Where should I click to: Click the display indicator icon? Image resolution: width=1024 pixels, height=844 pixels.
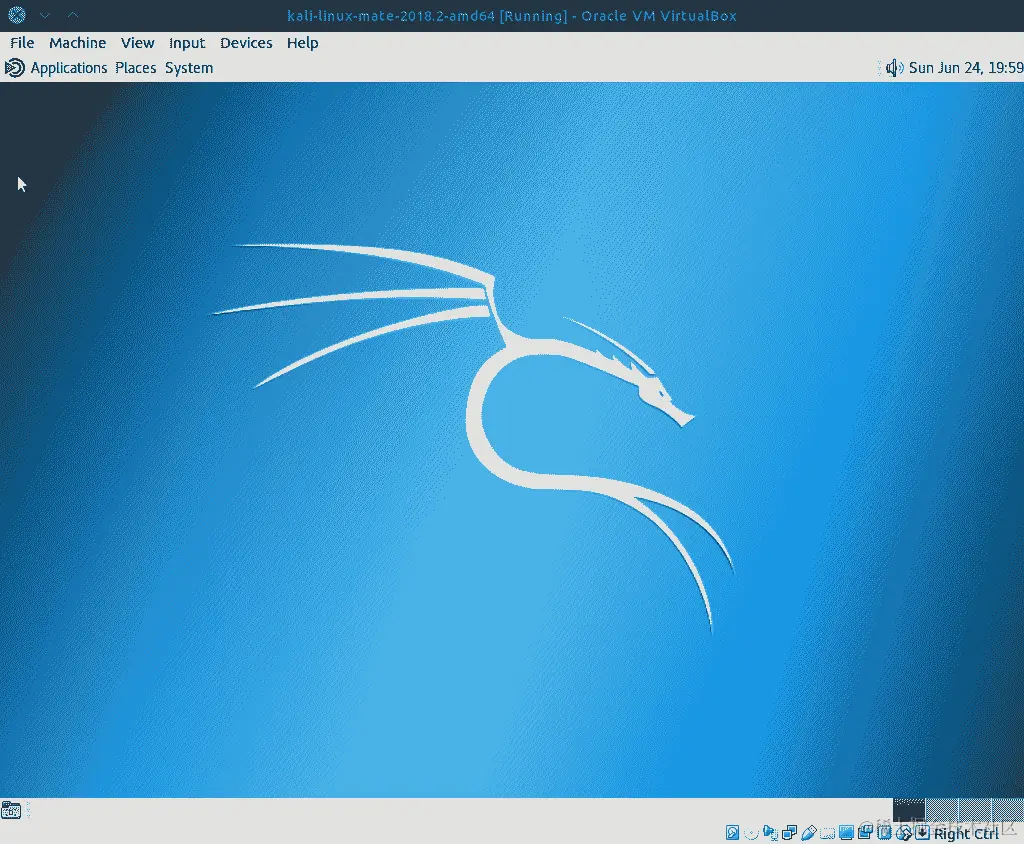pos(846,832)
